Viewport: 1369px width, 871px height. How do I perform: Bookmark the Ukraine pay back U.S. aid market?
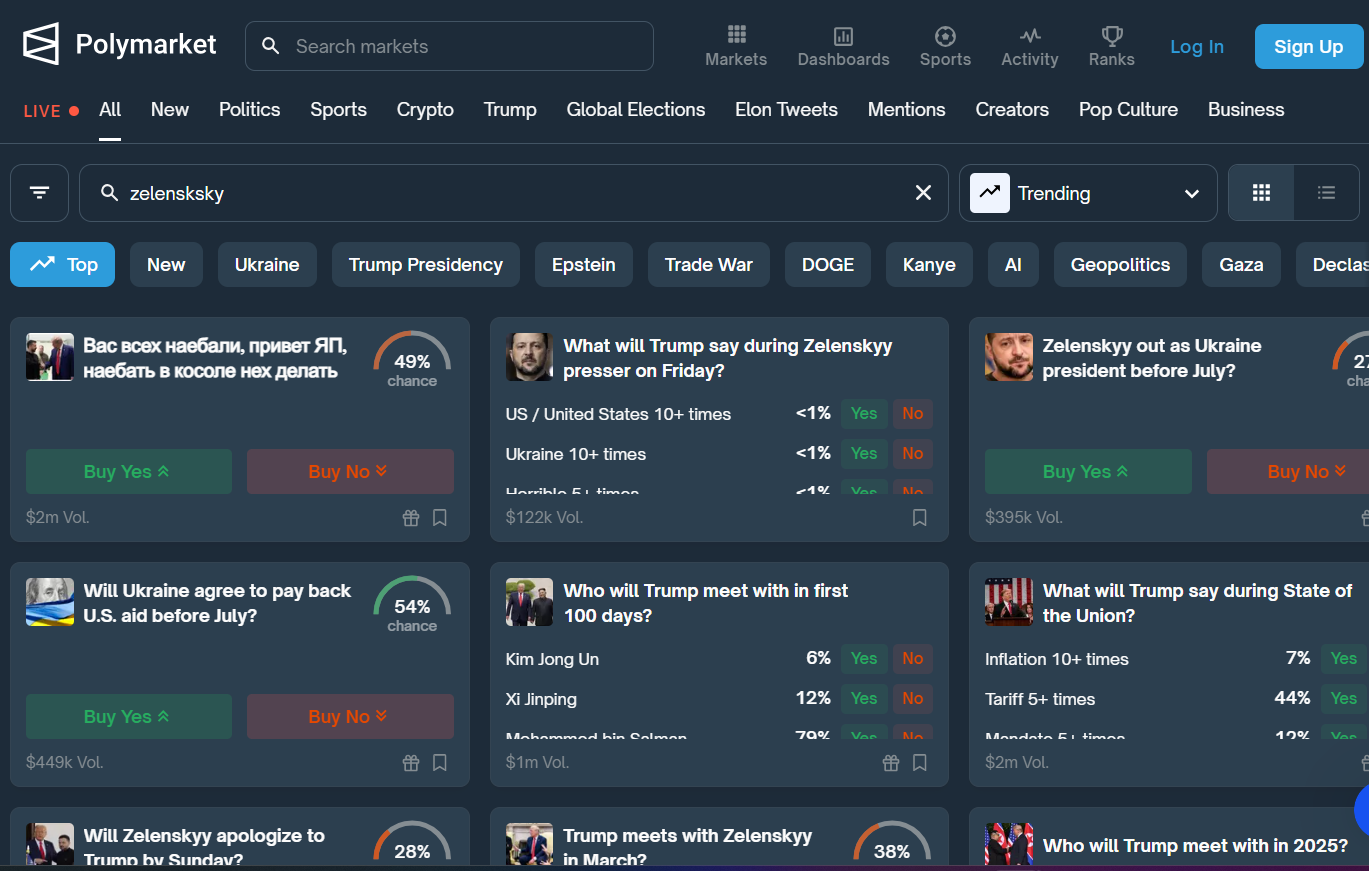coord(440,763)
